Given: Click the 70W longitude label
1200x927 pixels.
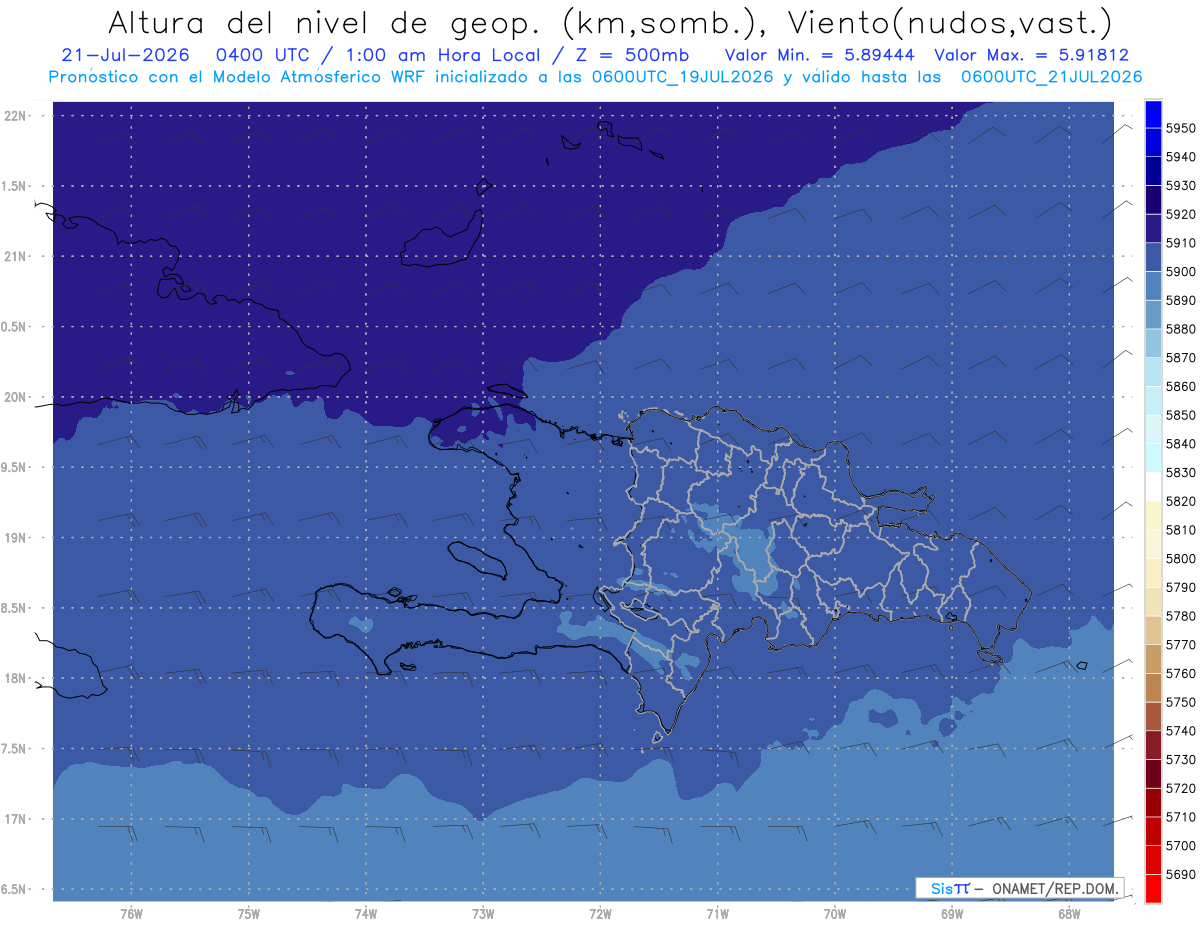Looking at the screenshot, I should [835, 913].
